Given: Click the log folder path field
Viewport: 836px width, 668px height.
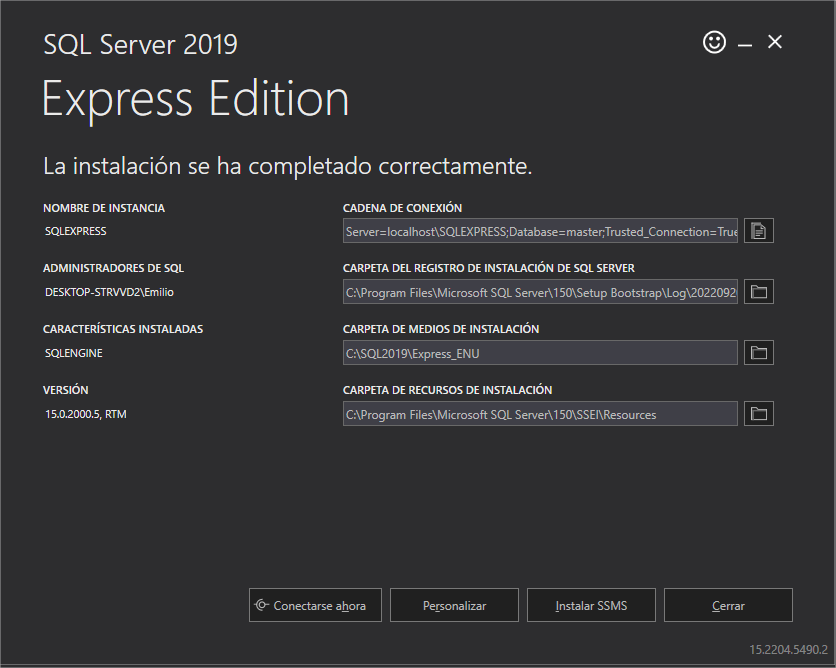Looking at the screenshot, I should pos(540,292).
